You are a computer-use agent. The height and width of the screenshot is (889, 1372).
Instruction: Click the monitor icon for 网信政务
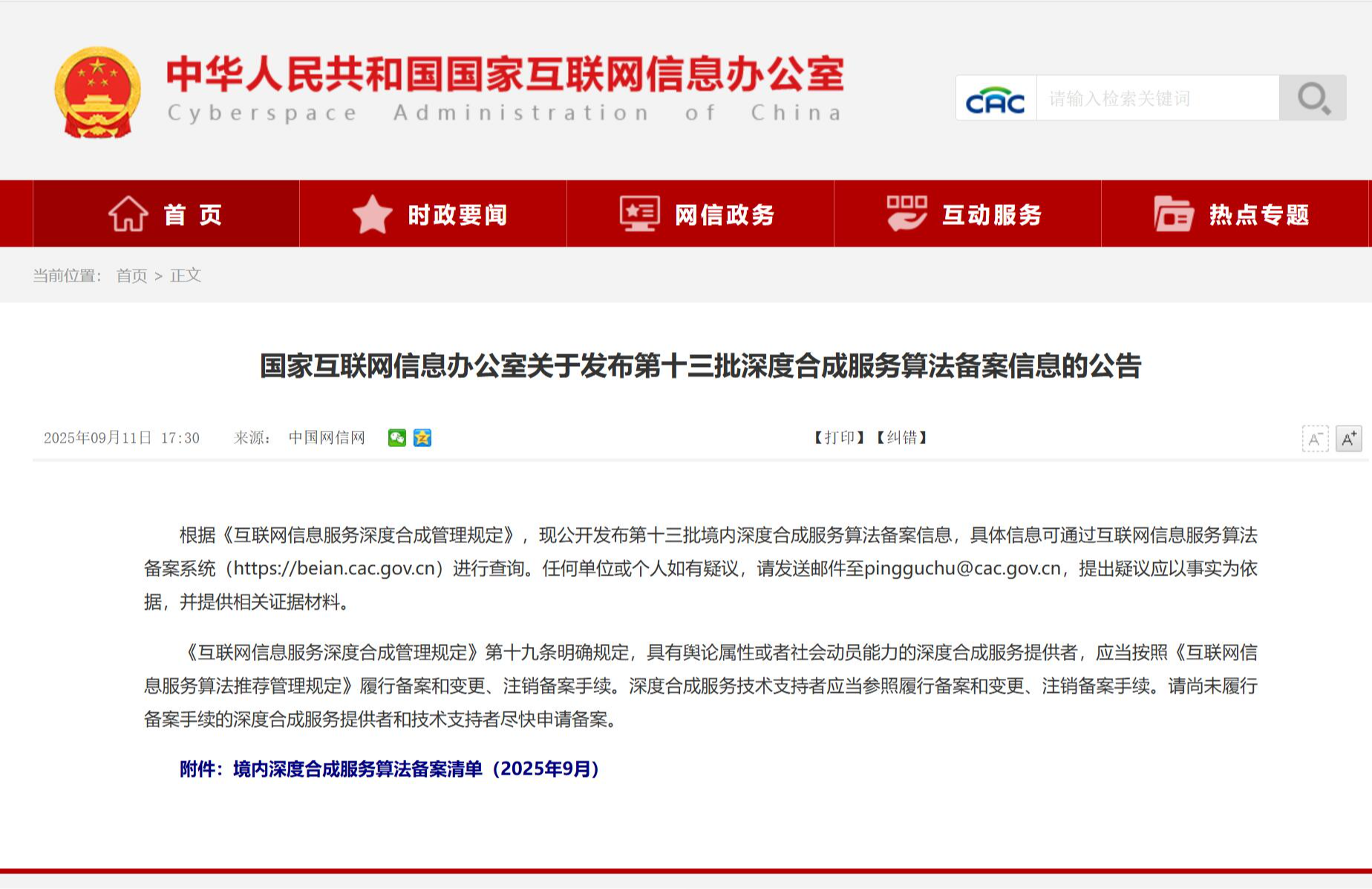(x=639, y=214)
